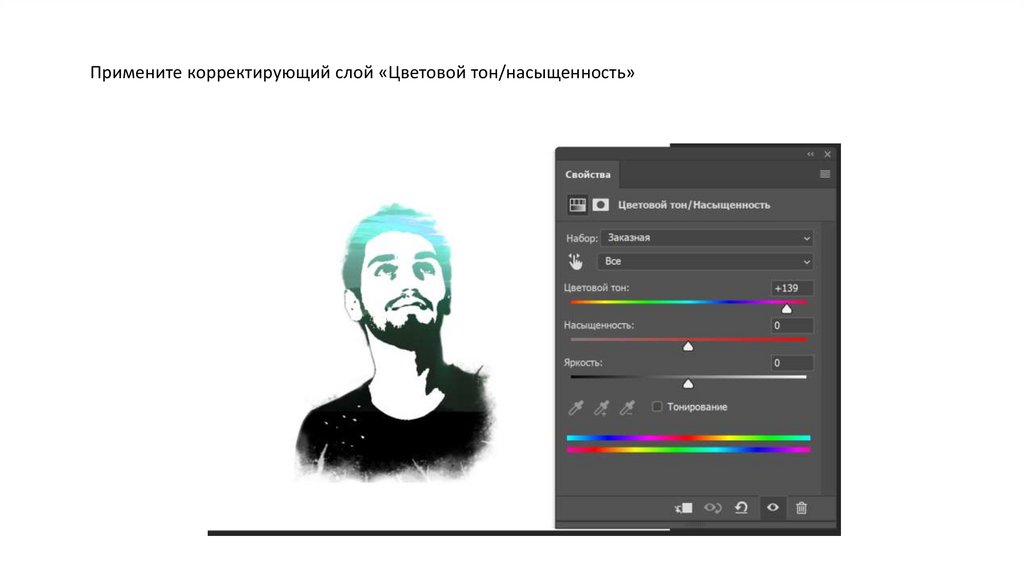The image size is (1024, 574).
Task: Click the Насыщенность value field
Action: point(792,325)
